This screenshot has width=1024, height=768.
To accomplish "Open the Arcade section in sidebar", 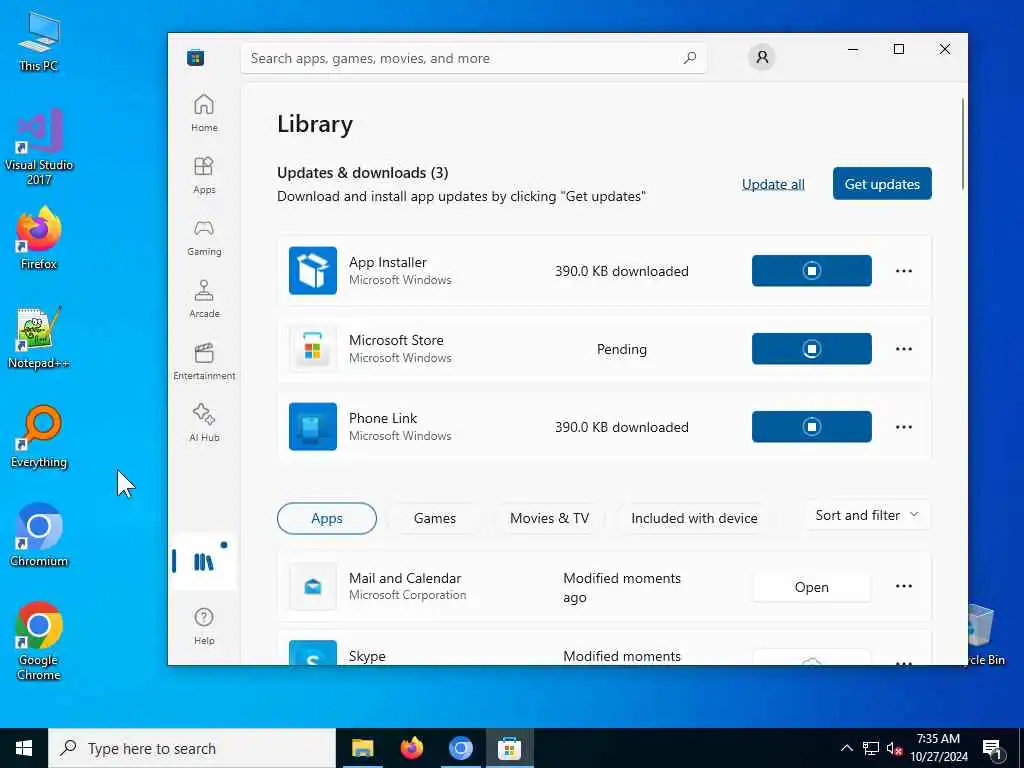I will 204,299.
